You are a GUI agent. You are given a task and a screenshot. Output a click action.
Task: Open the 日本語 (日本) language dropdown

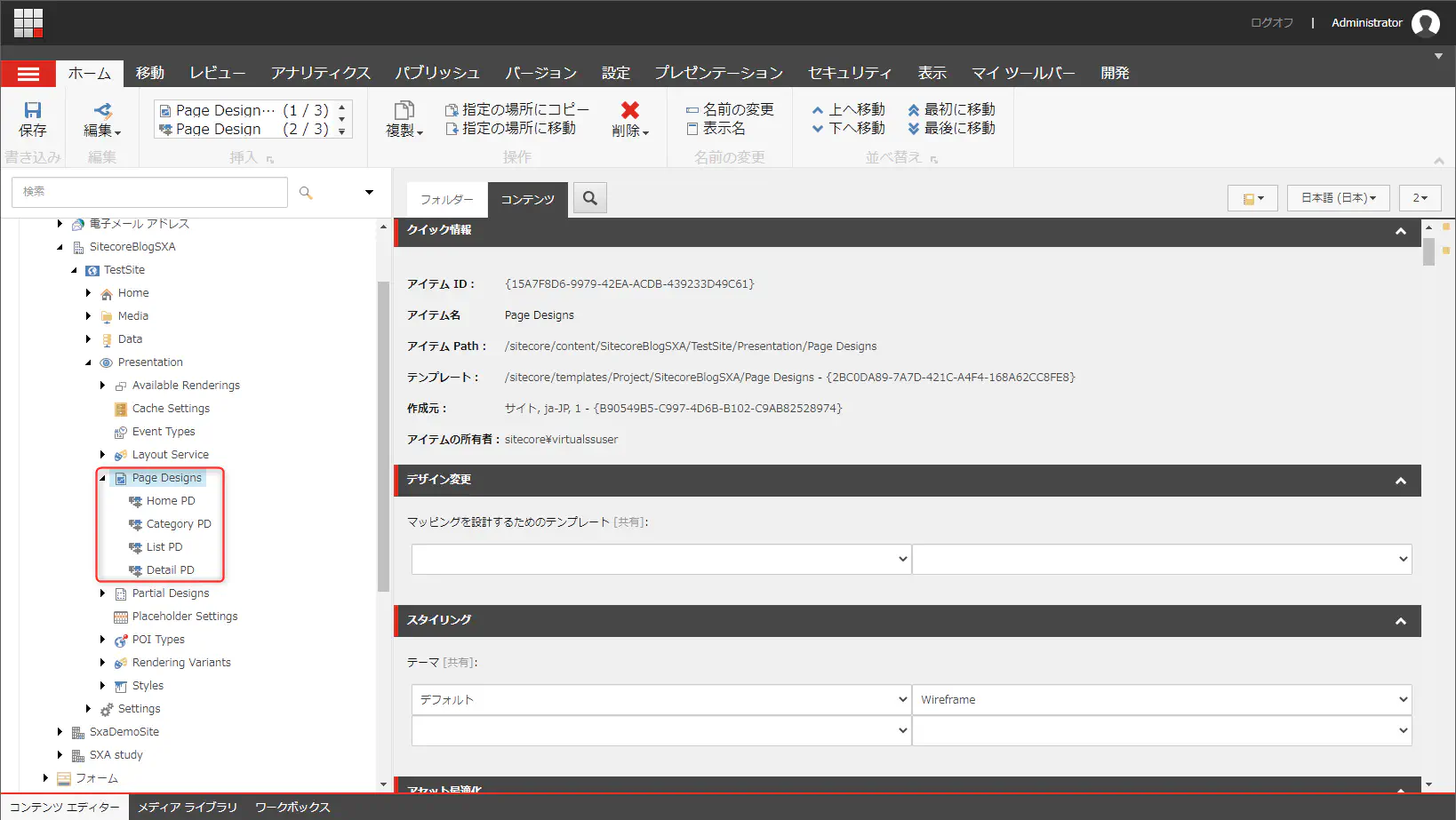(x=1338, y=198)
